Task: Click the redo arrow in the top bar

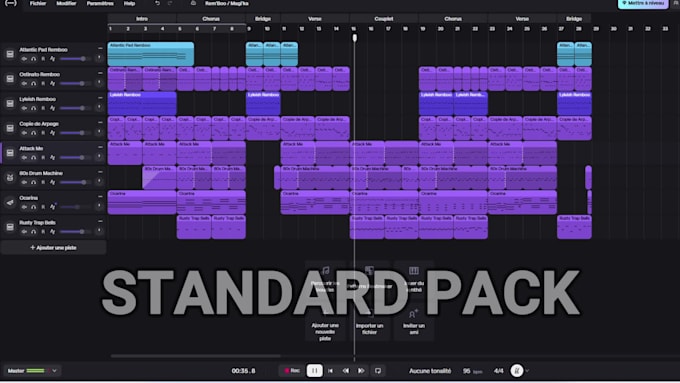Action: (x=170, y=3)
